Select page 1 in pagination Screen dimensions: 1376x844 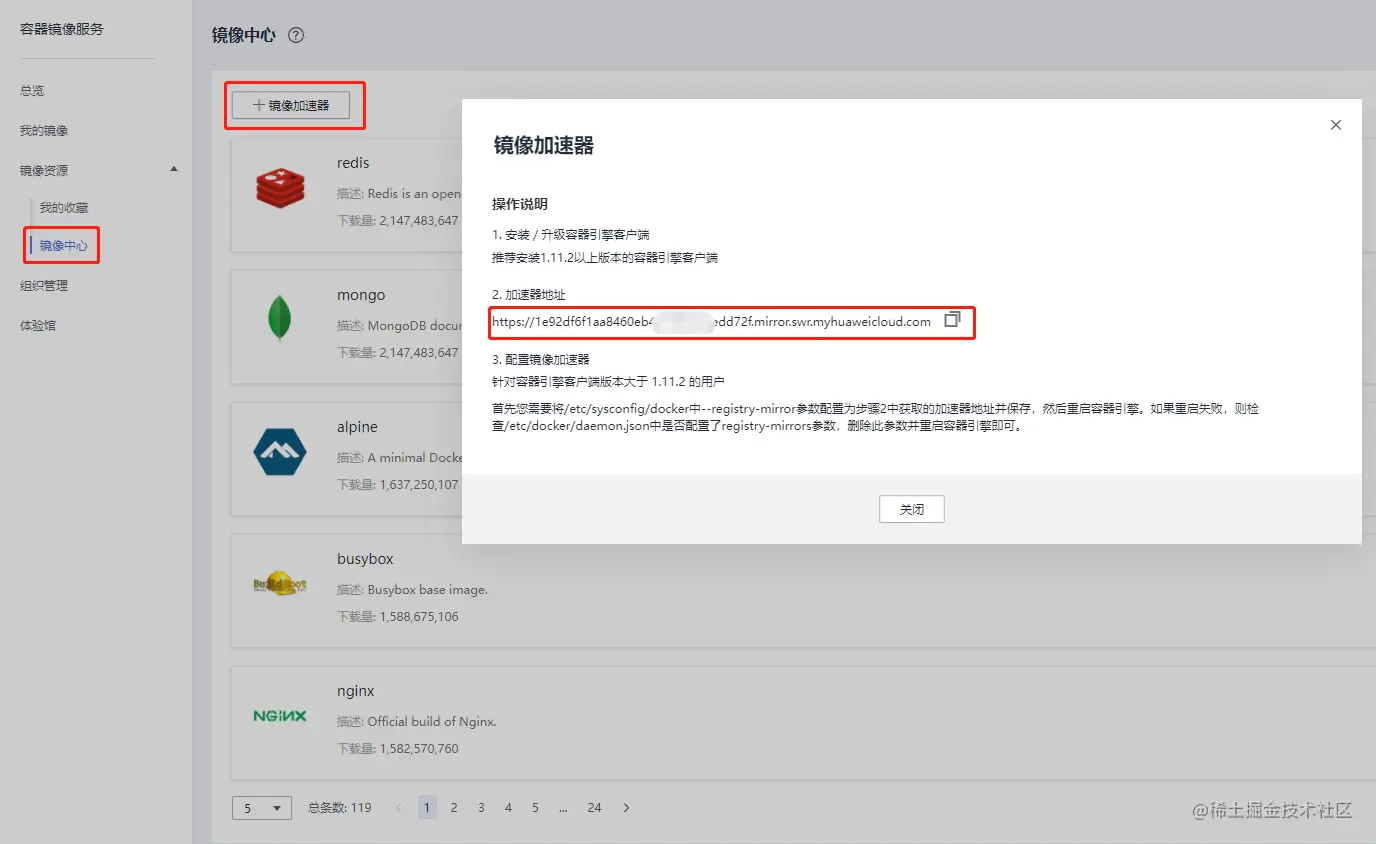tap(427, 807)
